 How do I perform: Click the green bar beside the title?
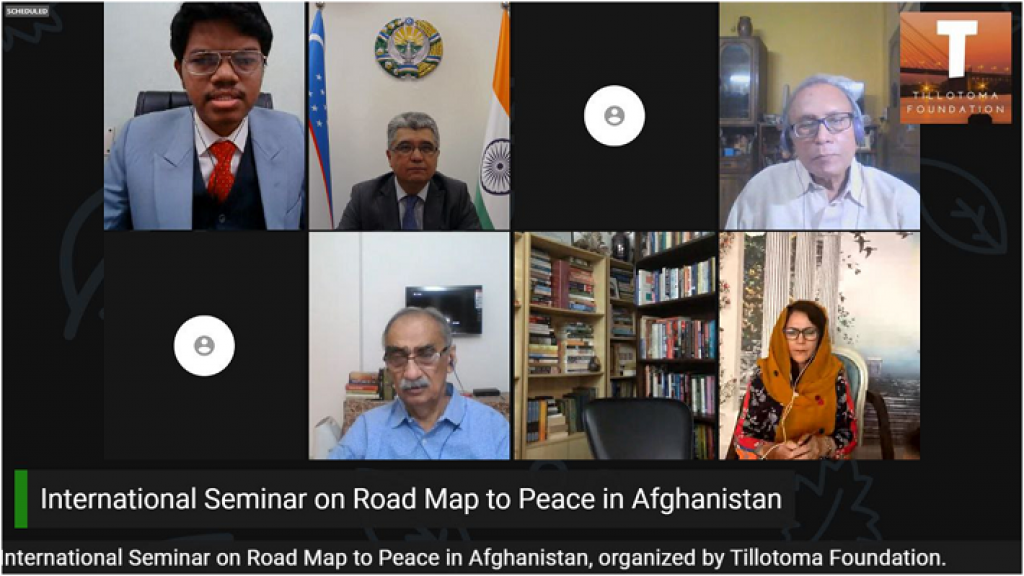(21, 499)
